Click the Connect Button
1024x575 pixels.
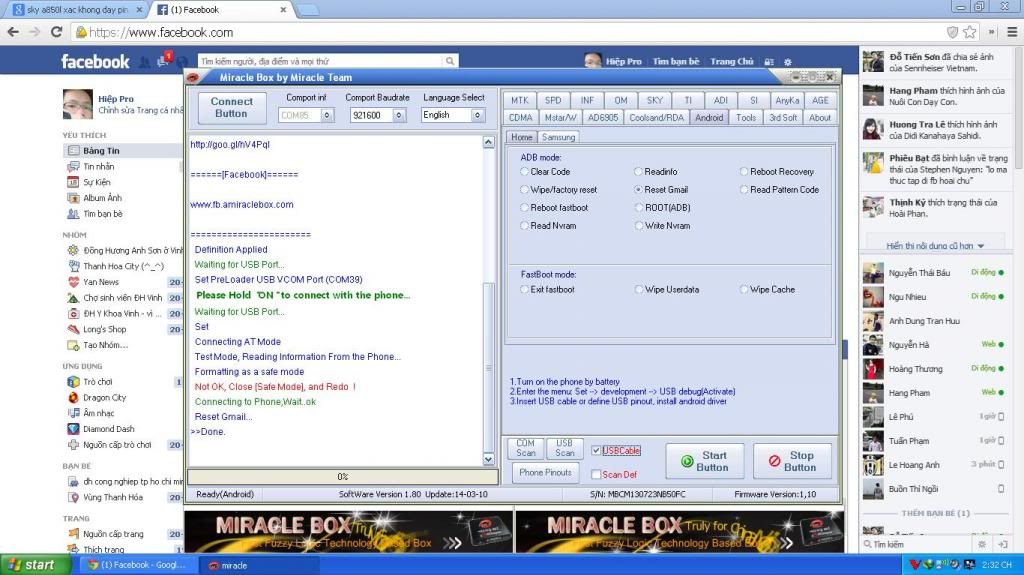click(232, 107)
